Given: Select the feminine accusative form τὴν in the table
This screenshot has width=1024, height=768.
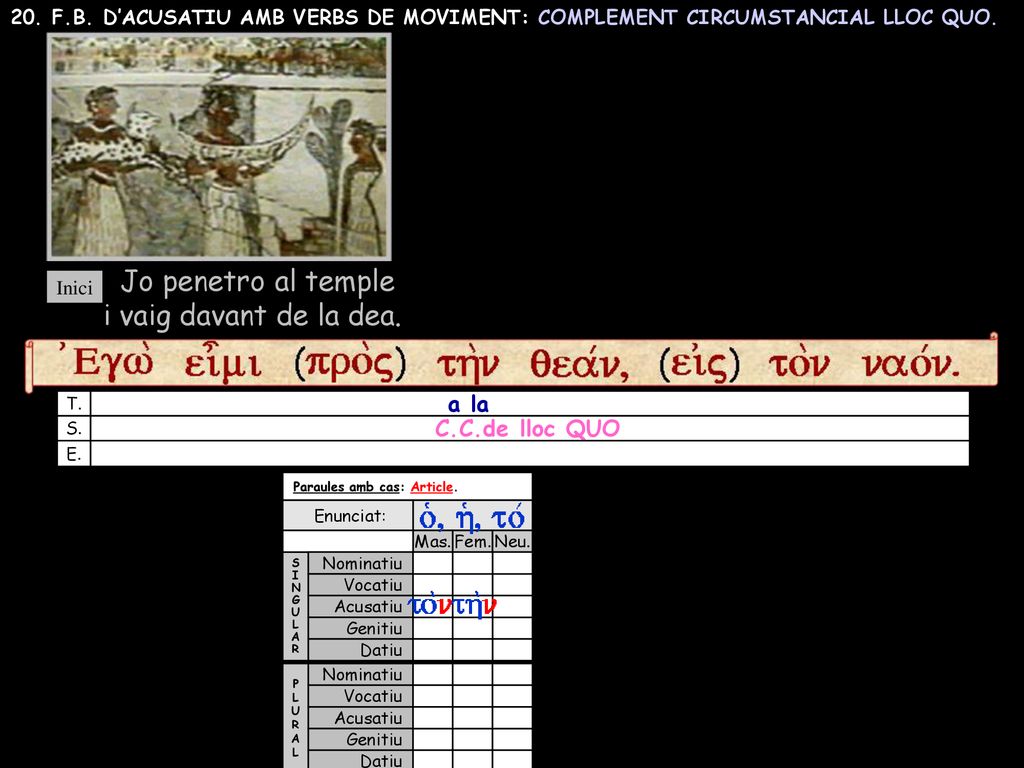Looking at the screenshot, I should coord(475,606).
